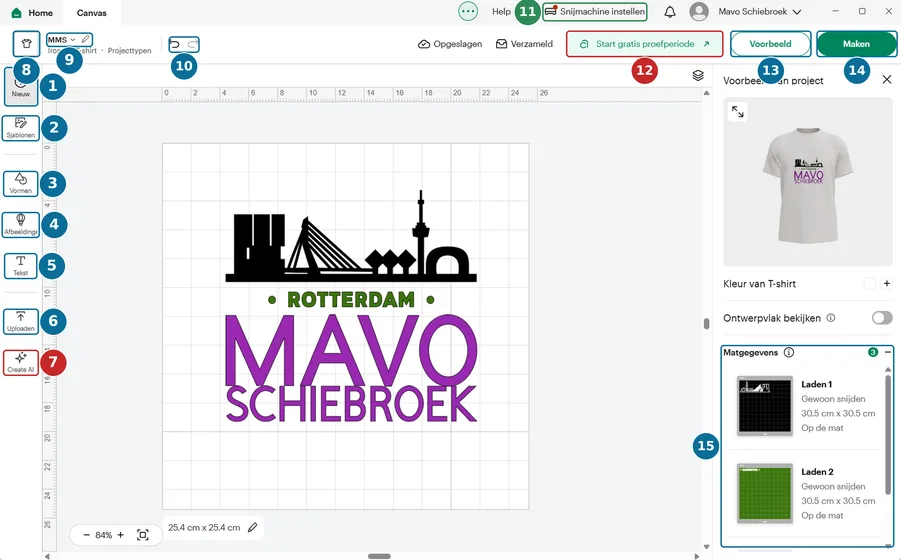
Task: Undo the last action
Action: 176,44
